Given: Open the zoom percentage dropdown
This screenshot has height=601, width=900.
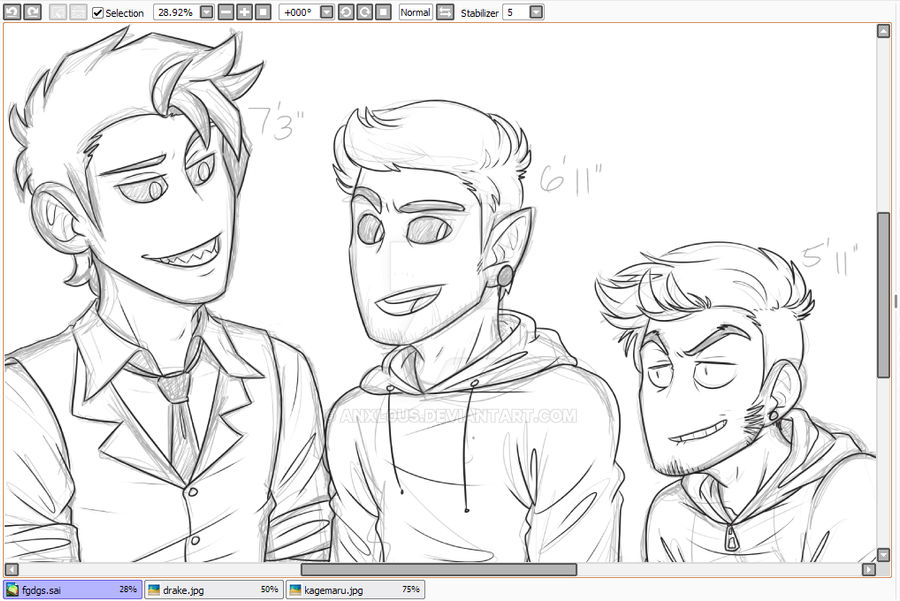Looking at the screenshot, I should (207, 12).
